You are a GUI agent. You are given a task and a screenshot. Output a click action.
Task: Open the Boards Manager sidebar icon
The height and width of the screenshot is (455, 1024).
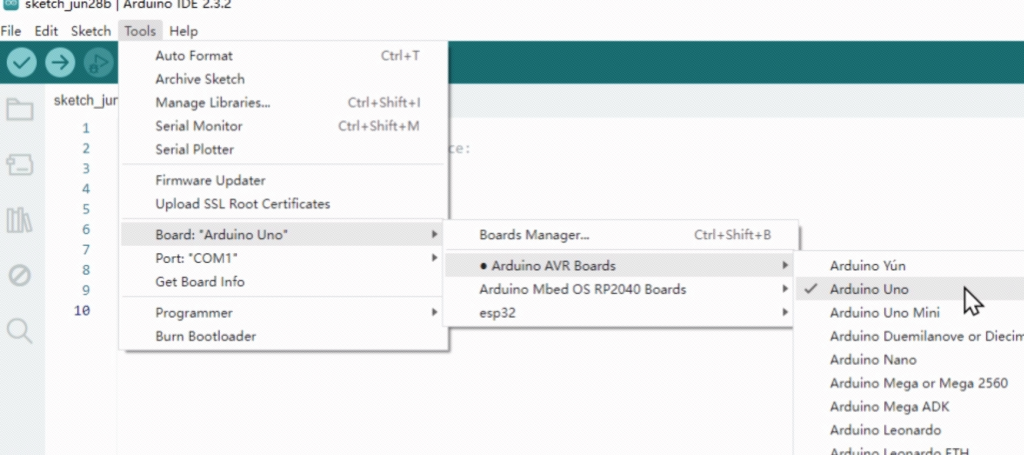point(19,164)
